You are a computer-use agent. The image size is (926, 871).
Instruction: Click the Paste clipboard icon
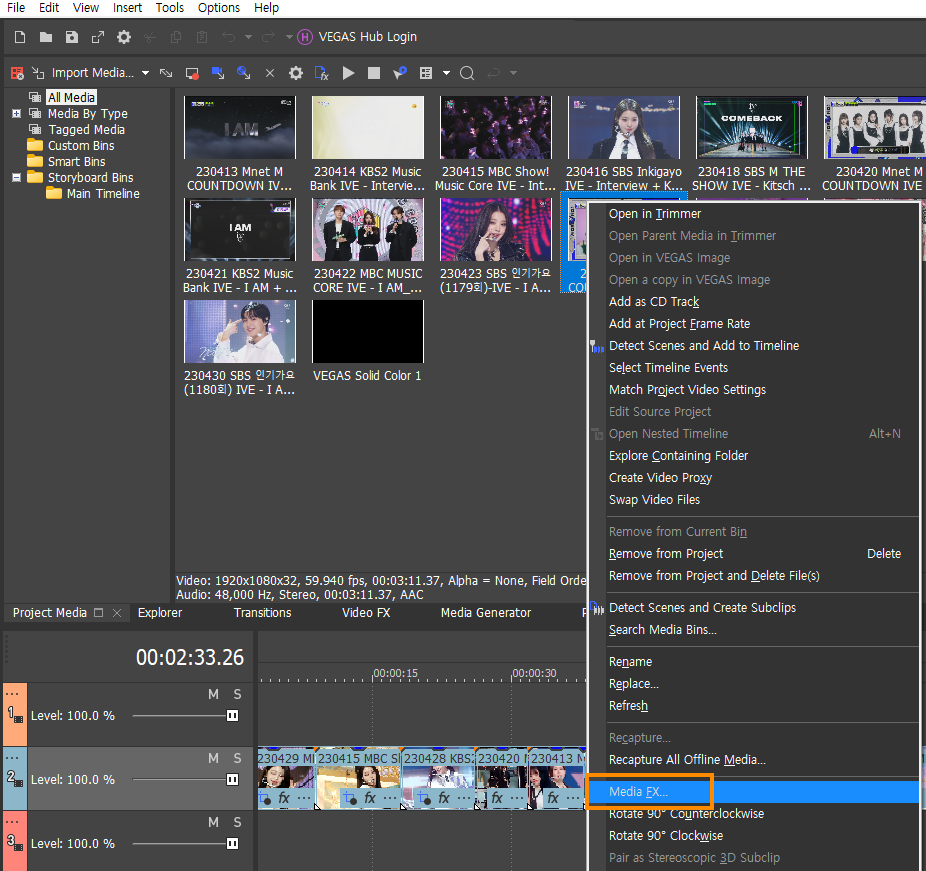point(201,37)
